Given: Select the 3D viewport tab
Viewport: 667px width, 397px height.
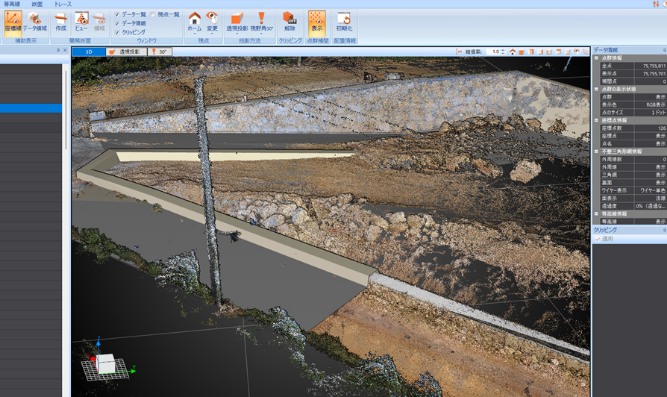Looking at the screenshot, I should click(89, 51).
